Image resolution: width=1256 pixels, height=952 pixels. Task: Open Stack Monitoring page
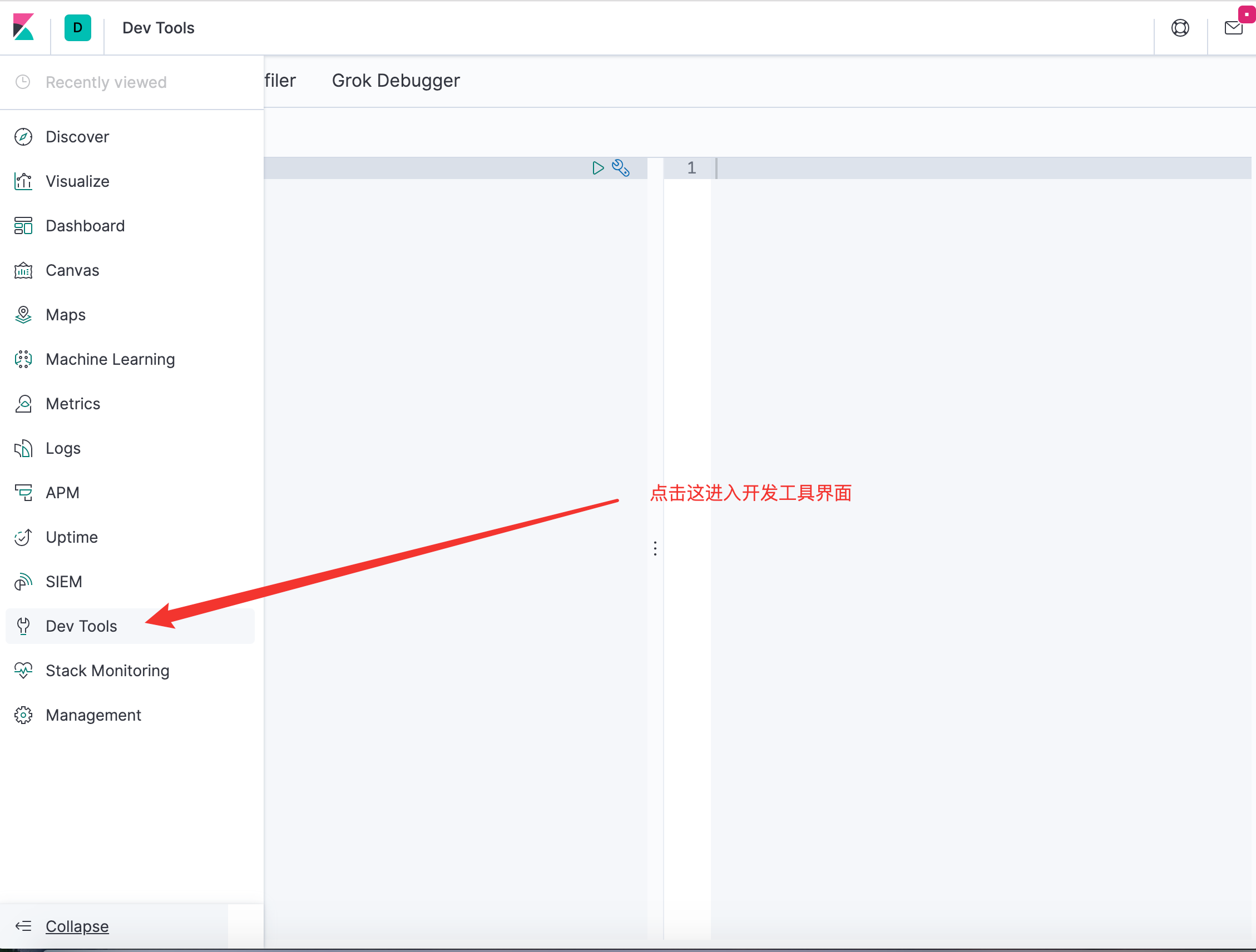pyautogui.click(x=107, y=671)
